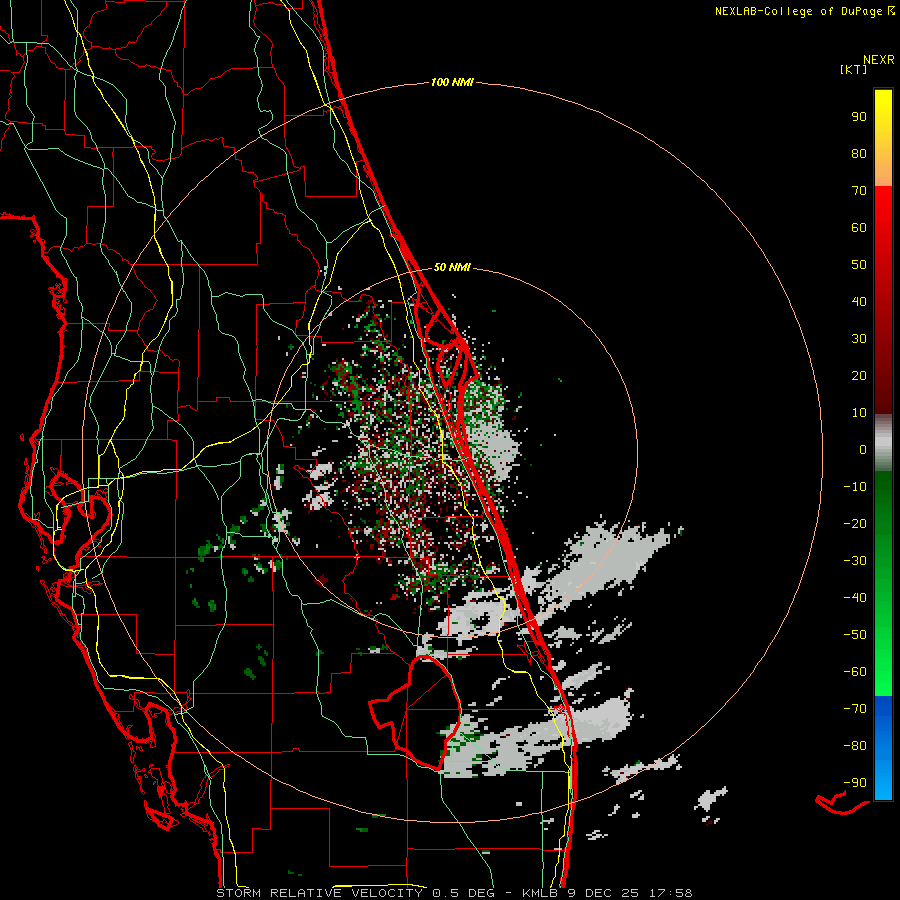The width and height of the screenshot is (900, 900).
Task: Click the 10 value on velocity scale
Action: 859,413
